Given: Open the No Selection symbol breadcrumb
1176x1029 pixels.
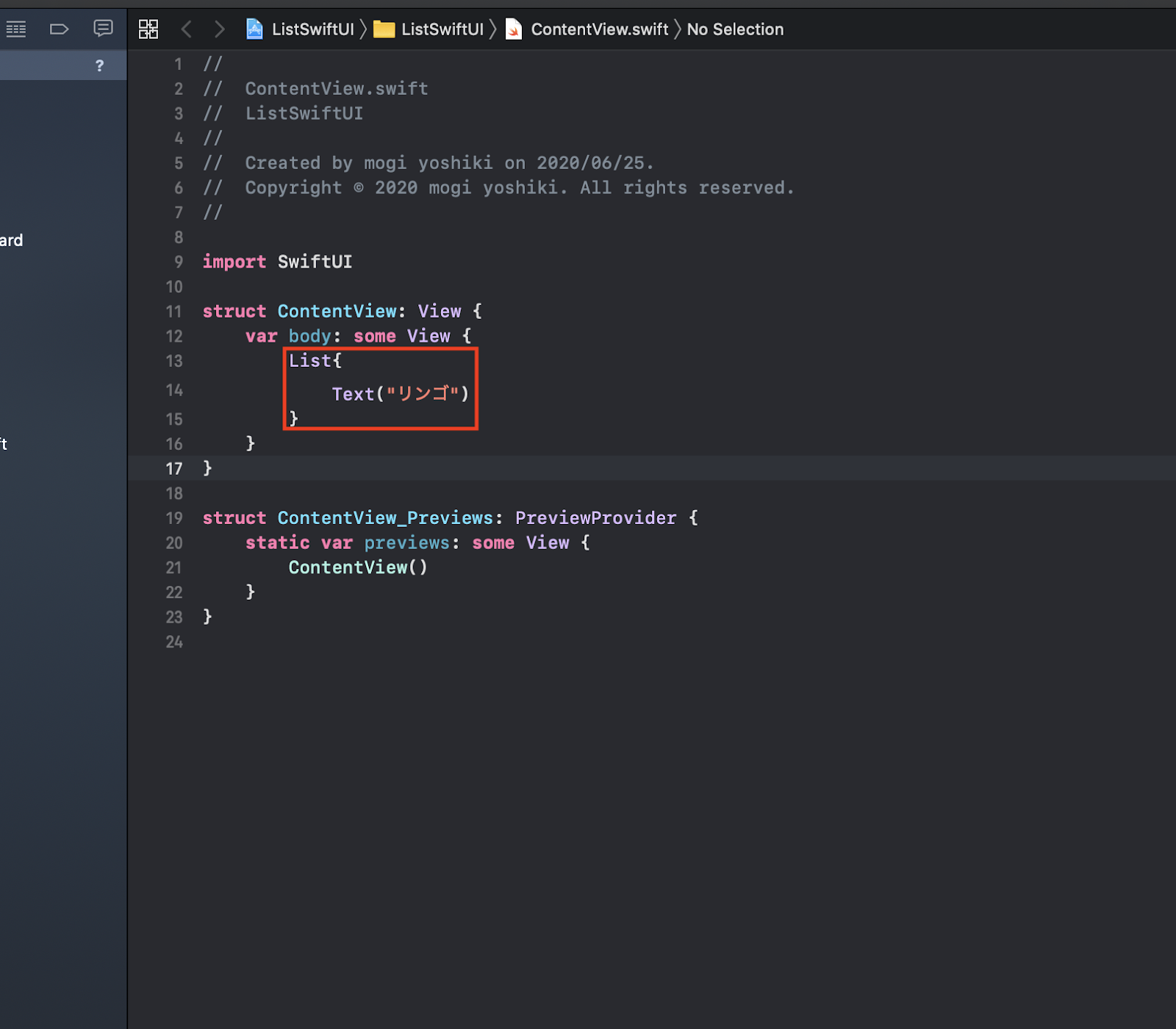Looking at the screenshot, I should [735, 29].
